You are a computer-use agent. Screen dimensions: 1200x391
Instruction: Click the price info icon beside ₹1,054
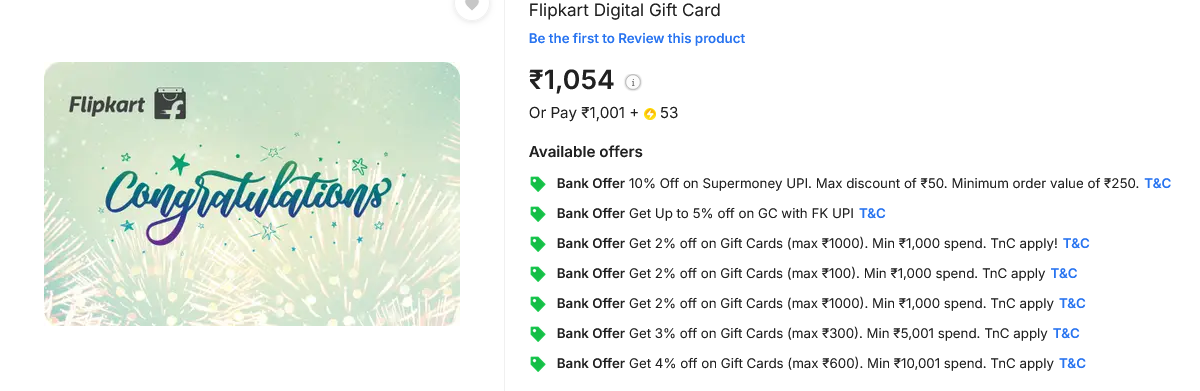pos(632,82)
